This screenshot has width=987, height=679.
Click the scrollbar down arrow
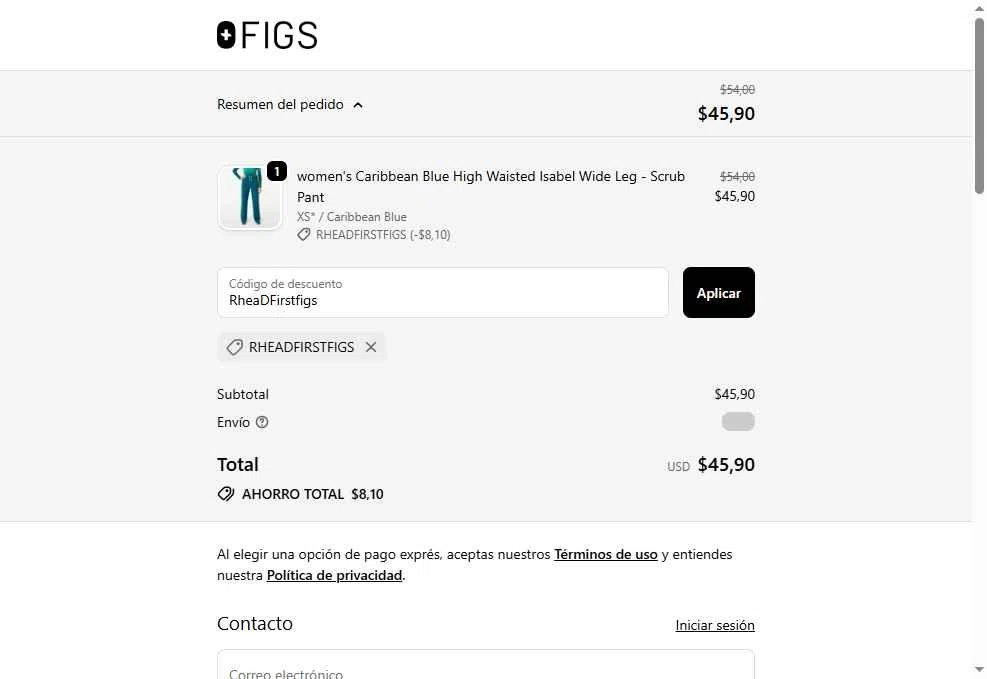pyautogui.click(x=979, y=669)
